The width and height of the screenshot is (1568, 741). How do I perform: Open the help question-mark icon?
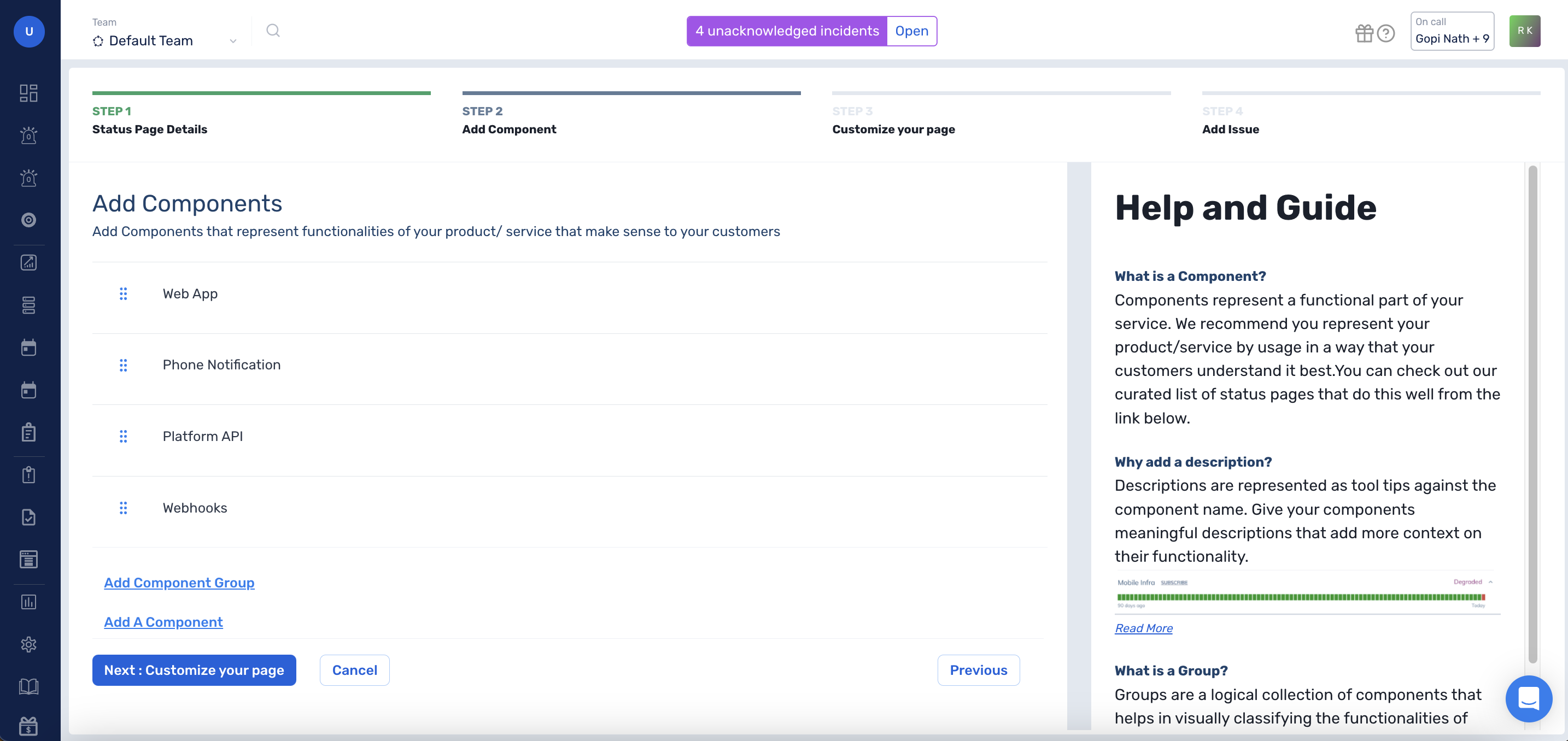pos(1386,33)
